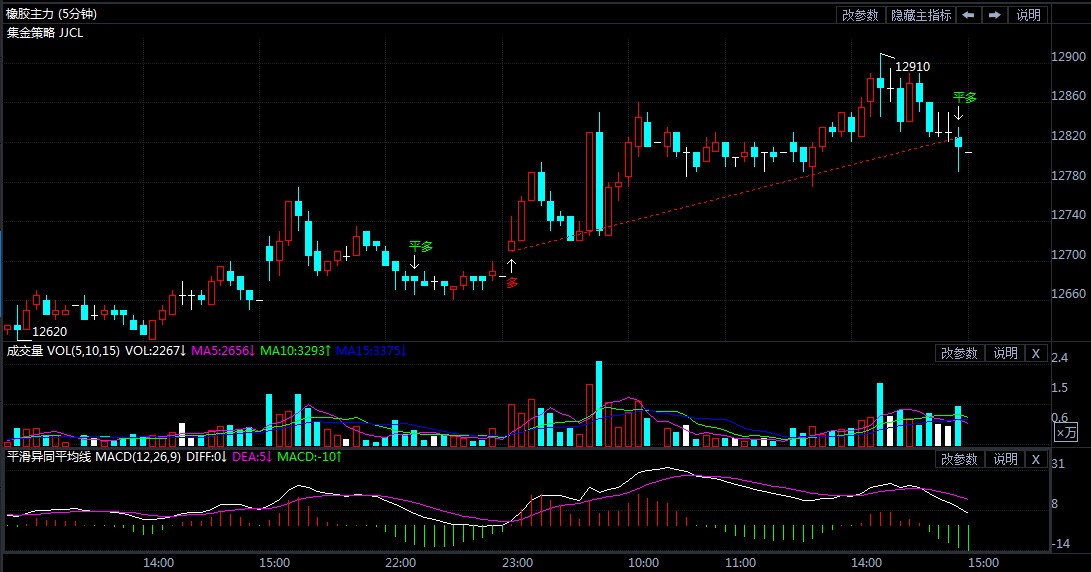
Task: Open 说明 for the main chart
Action: [1029, 15]
